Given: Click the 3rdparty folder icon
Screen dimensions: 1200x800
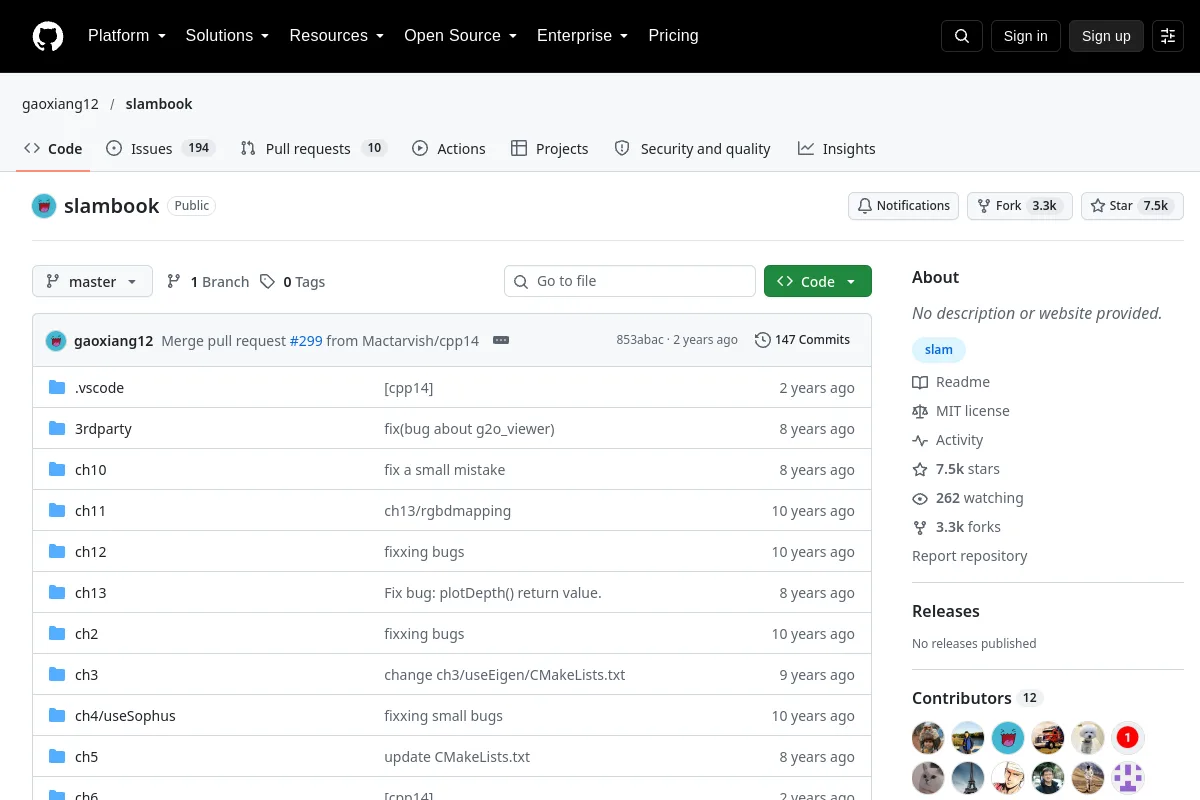Looking at the screenshot, I should pos(57,429).
